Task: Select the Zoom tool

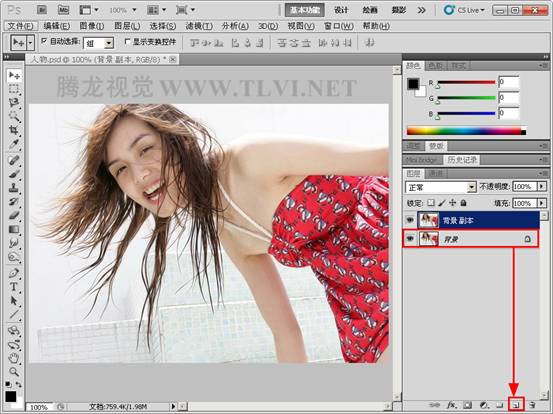Action: pyautogui.click(x=14, y=372)
